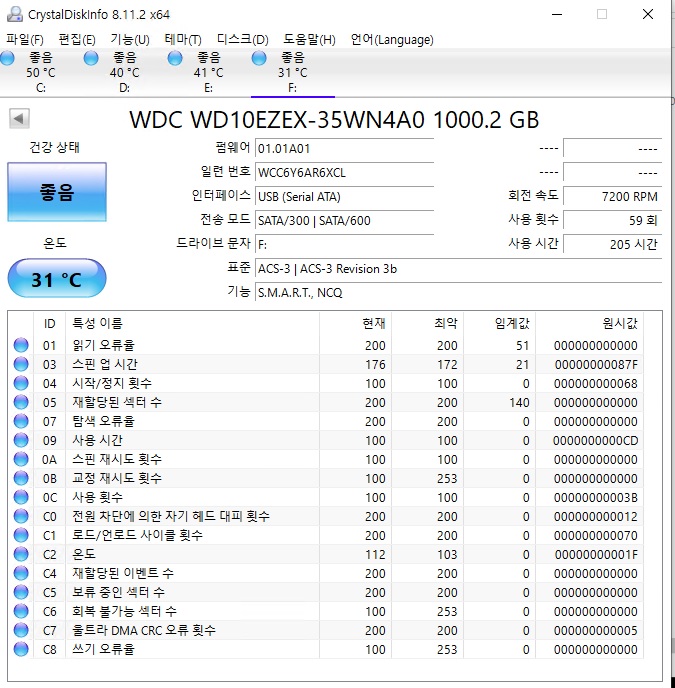
Task: Click the interface field USB (Serial ATA)
Action: (345, 197)
